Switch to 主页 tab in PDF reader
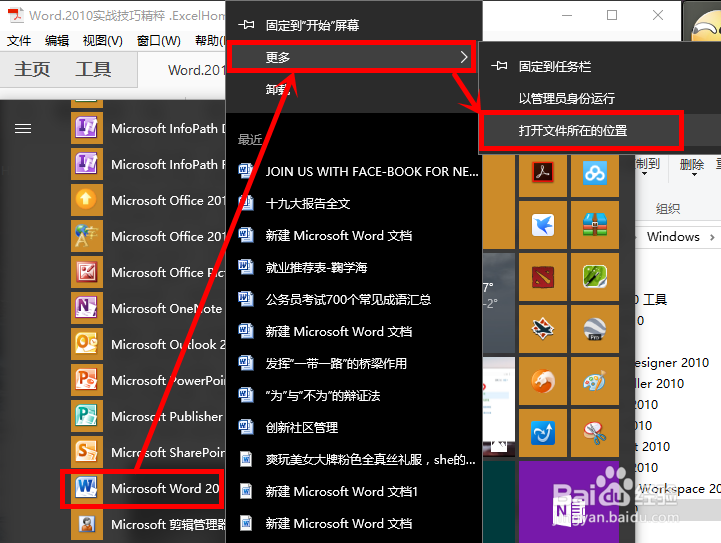 (32, 69)
